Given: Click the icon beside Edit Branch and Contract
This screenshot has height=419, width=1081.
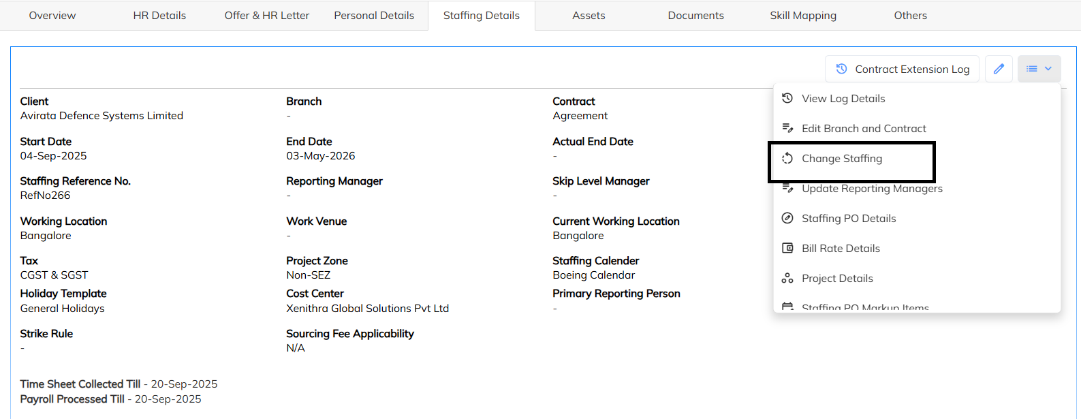Looking at the screenshot, I should click(x=787, y=128).
